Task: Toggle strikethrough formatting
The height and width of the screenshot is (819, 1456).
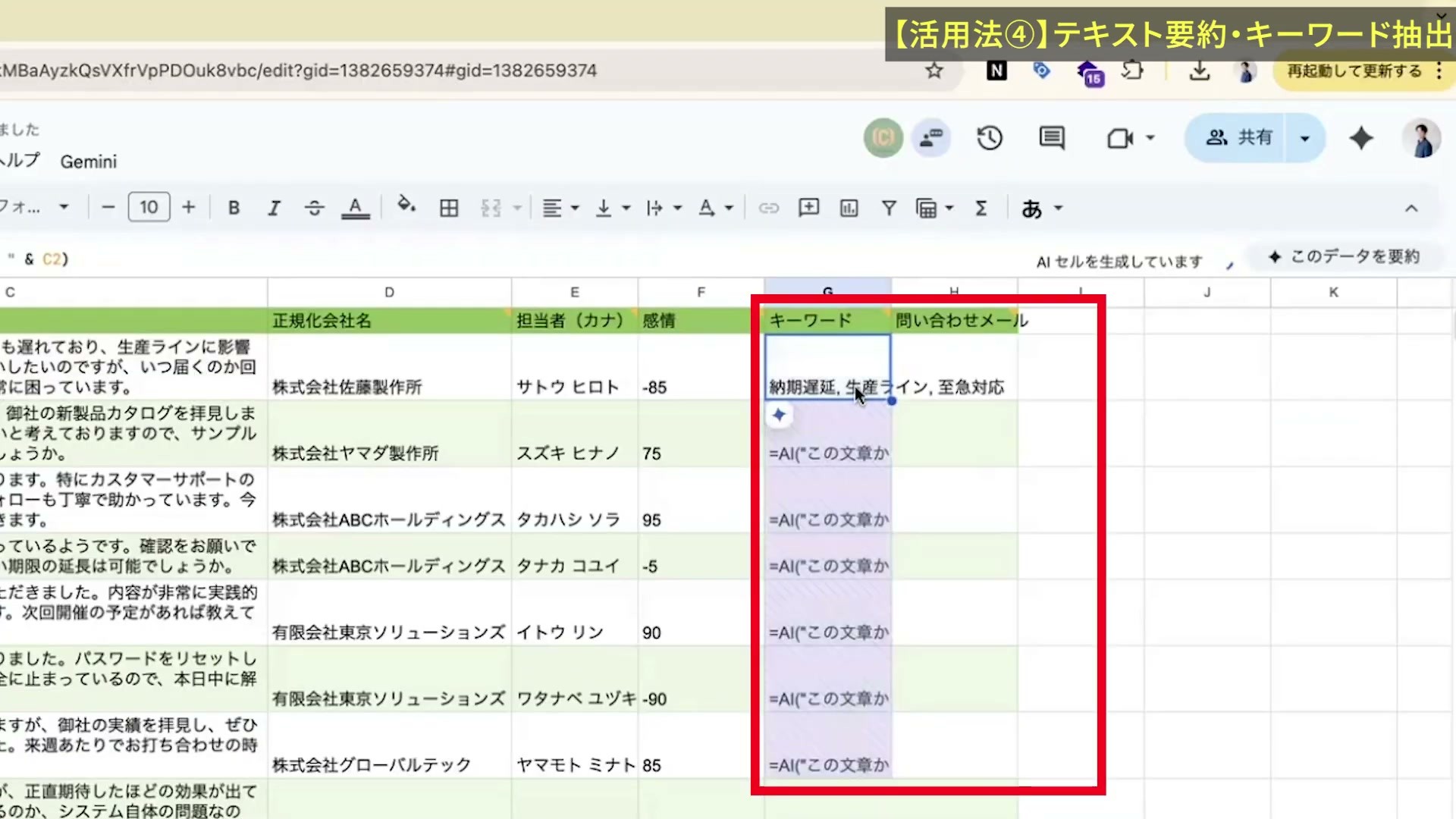Action: (x=314, y=208)
